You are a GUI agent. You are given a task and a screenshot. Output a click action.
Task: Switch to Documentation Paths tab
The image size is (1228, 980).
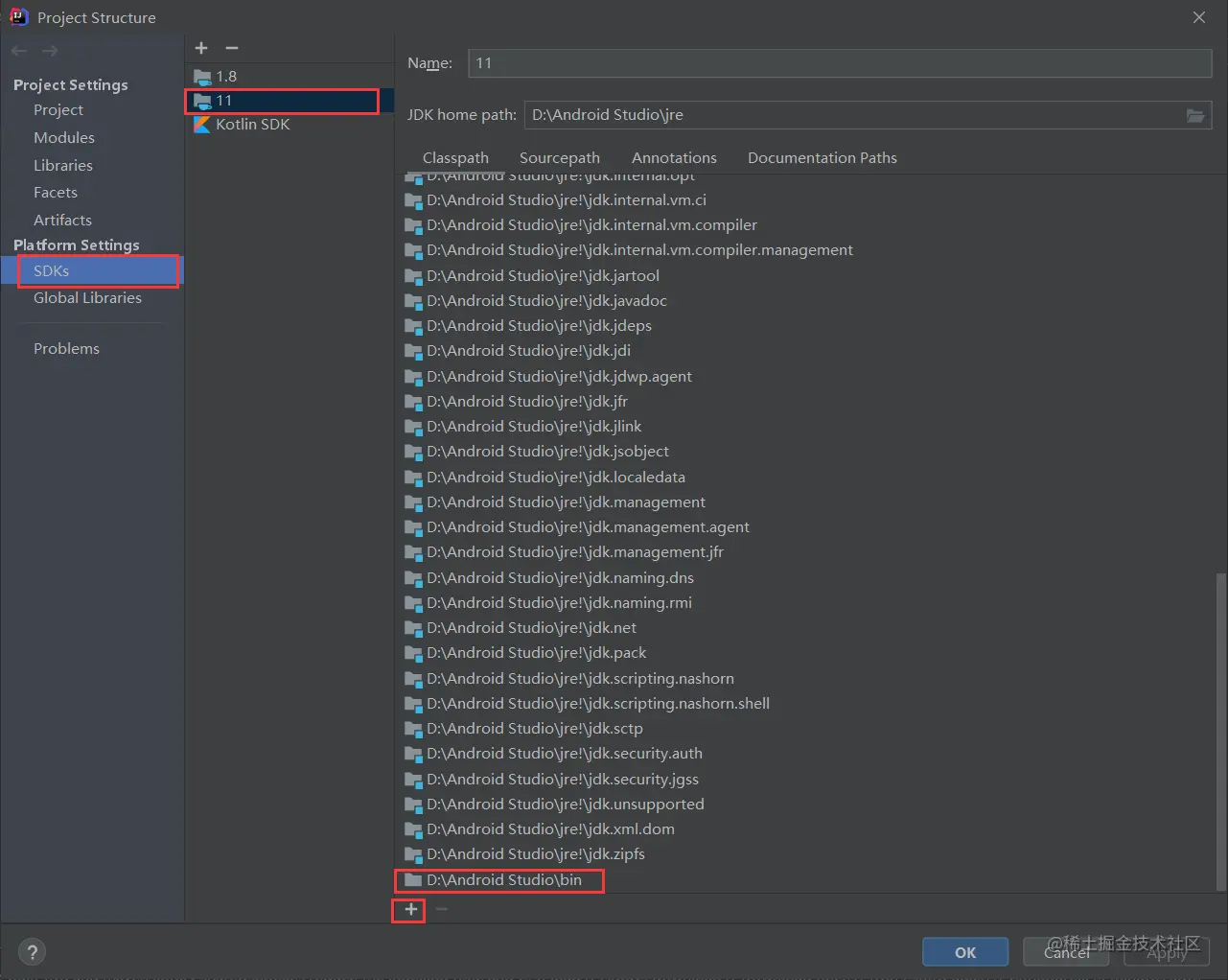click(x=823, y=158)
